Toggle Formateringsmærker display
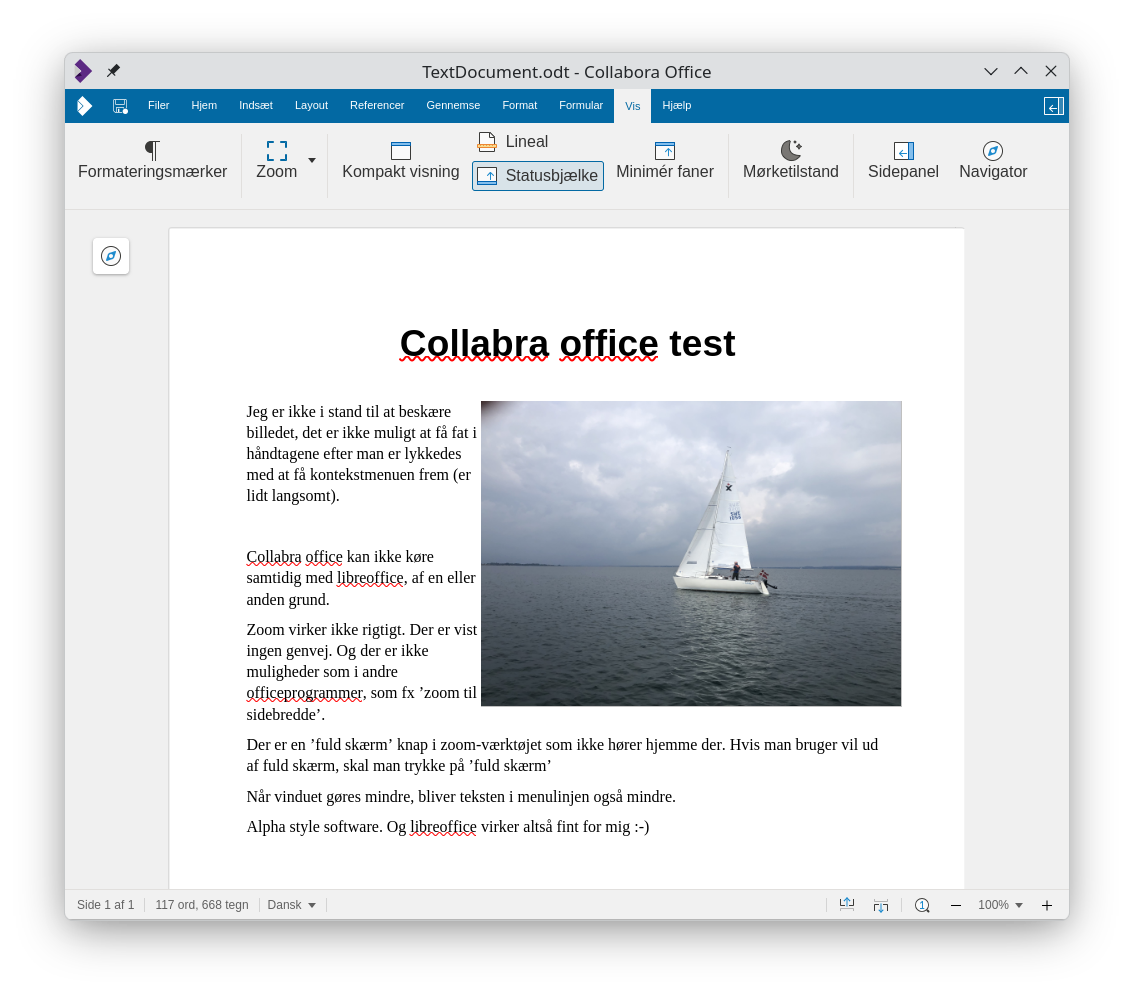This screenshot has width=1134, height=997. [152, 151]
